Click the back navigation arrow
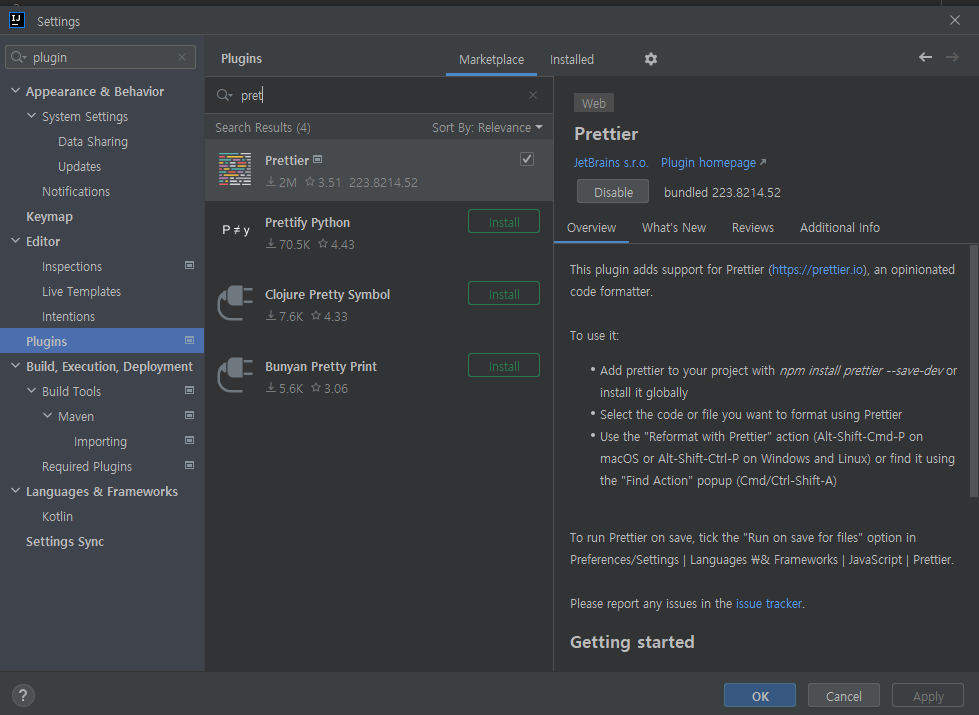The height and width of the screenshot is (715, 979). 925,57
